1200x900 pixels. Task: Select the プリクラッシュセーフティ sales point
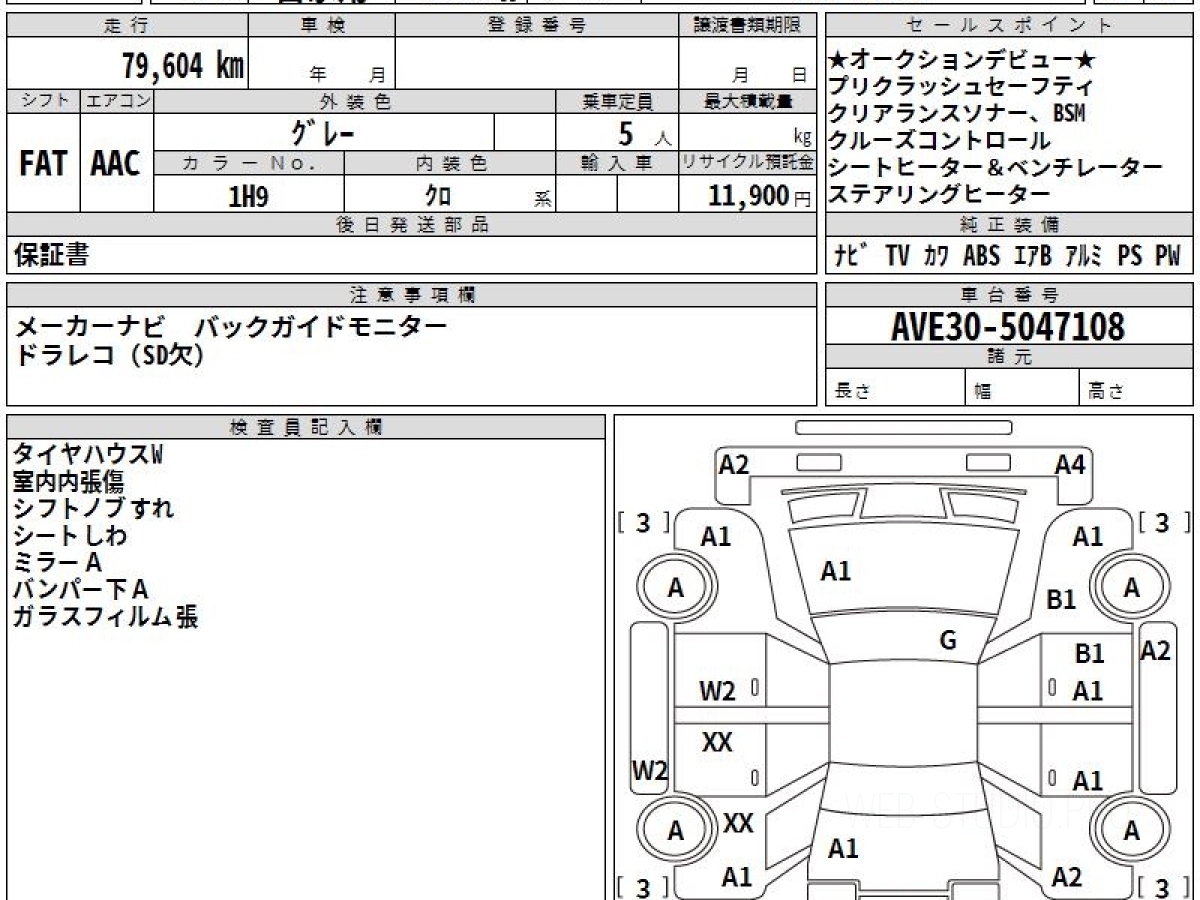[x=961, y=87]
